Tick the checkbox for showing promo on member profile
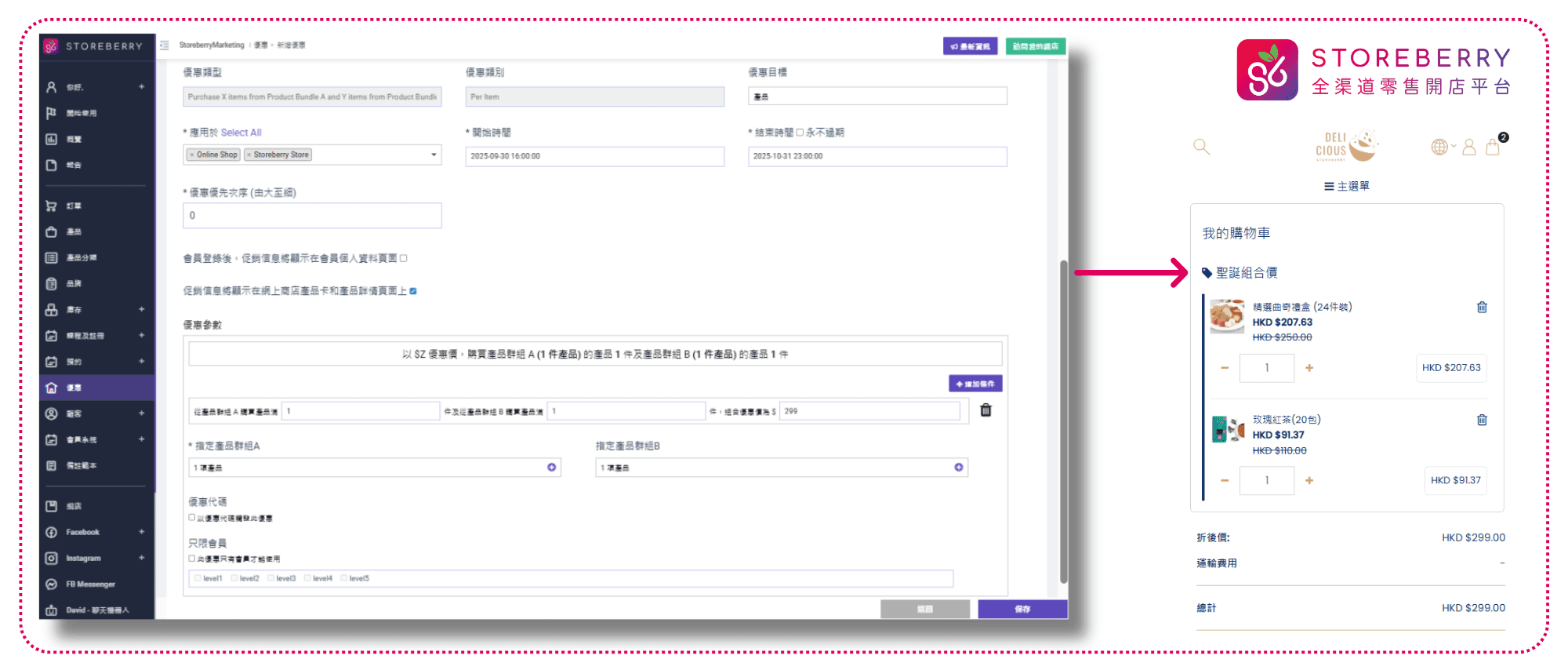 [403, 258]
